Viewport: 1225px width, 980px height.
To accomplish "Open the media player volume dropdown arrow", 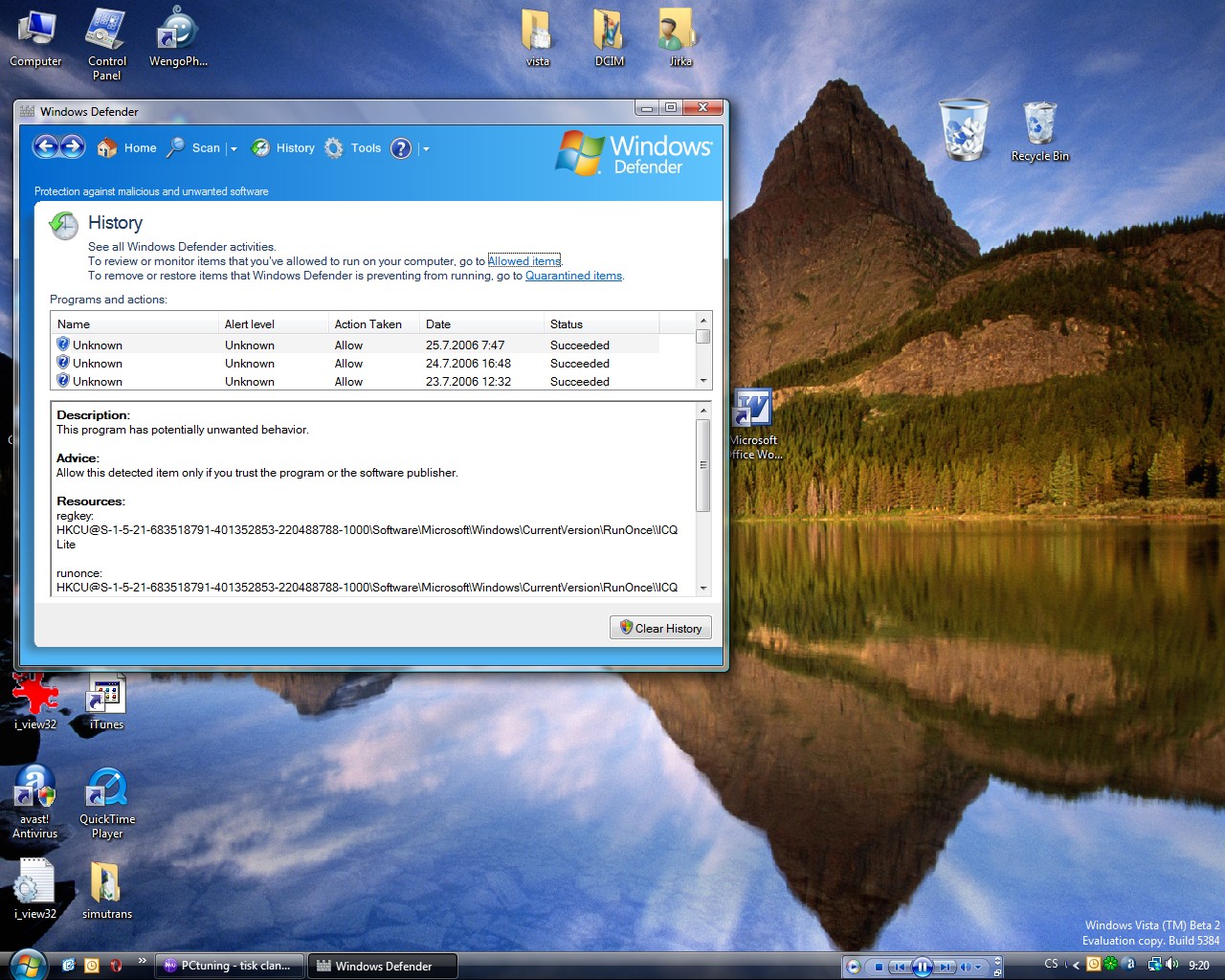I will pyautogui.click(x=978, y=967).
